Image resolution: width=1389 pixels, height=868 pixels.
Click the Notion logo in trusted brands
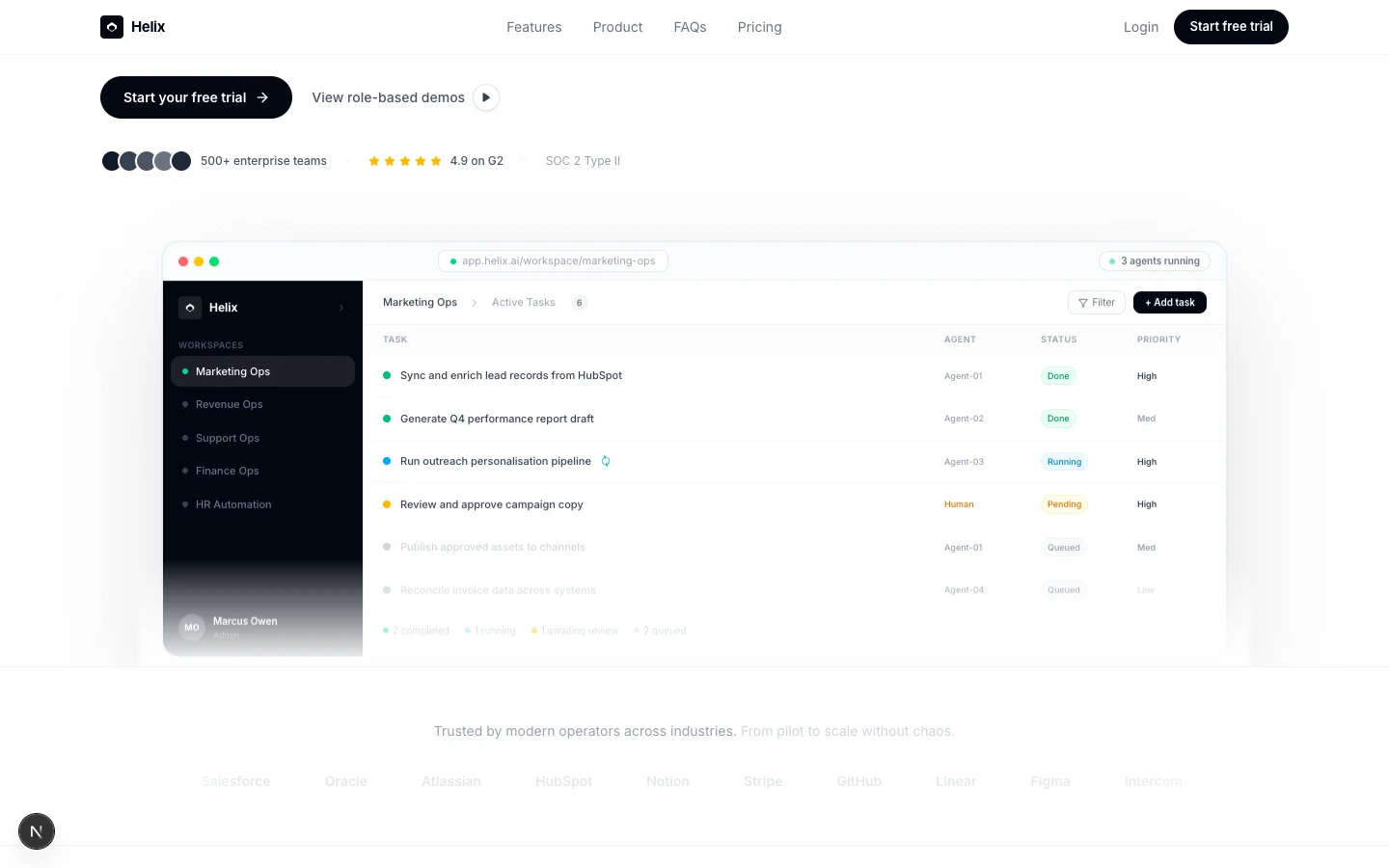tap(667, 781)
